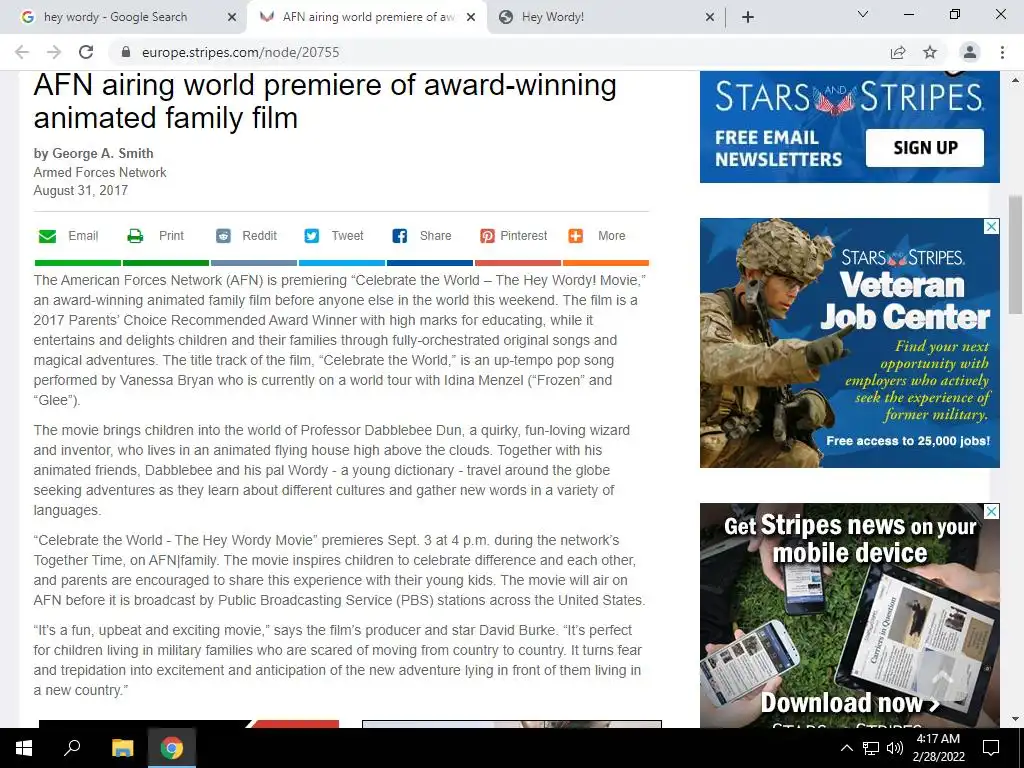This screenshot has height=768, width=1024.
Task: Click the Reddit share icon
Action: (223, 236)
